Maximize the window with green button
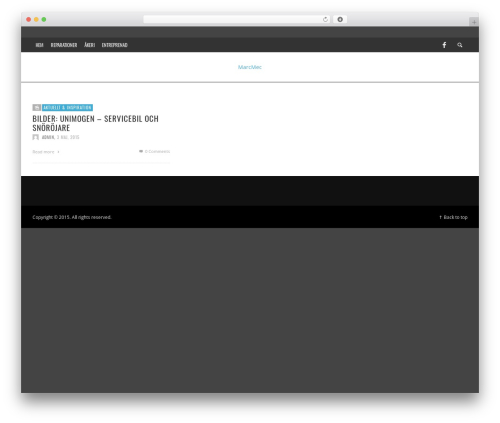The image size is (500, 423). [x=44, y=19]
